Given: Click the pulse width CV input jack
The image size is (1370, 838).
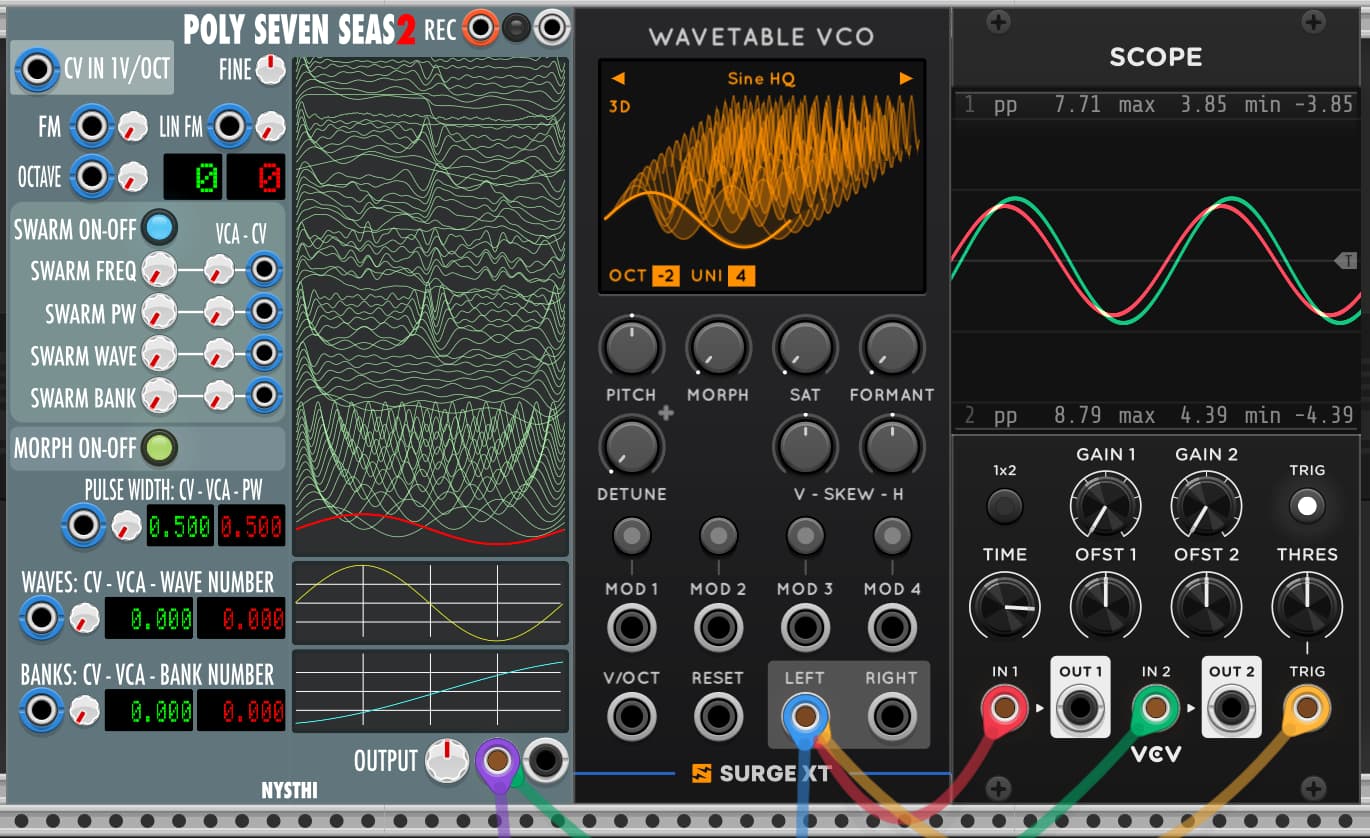Looking at the screenshot, I should click(x=82, y=525).
